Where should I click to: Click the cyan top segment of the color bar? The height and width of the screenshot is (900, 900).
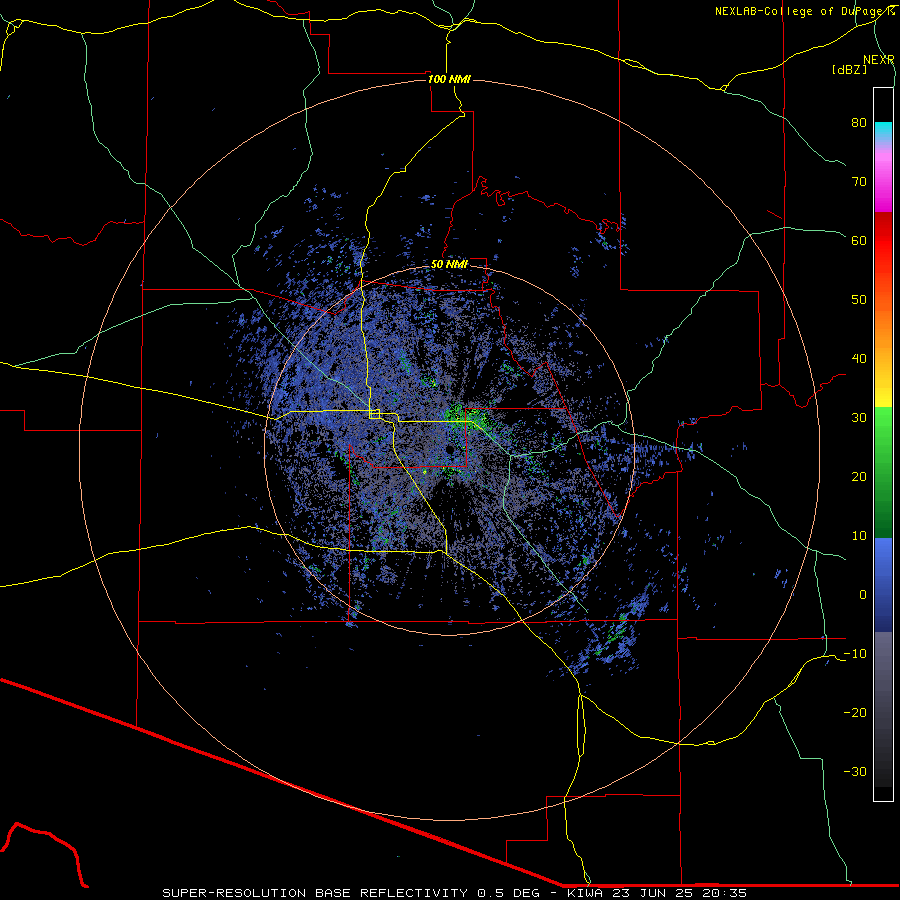pos(883,131)
